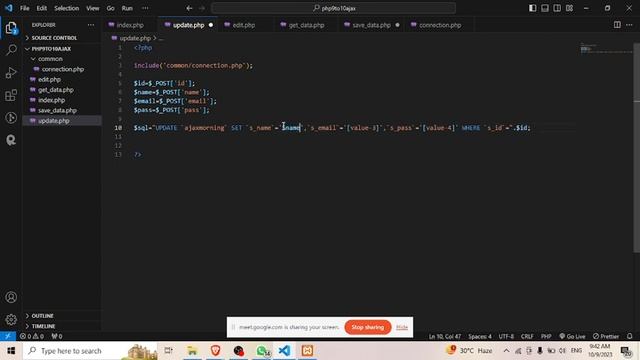Image resolution: width=640 pixels, height=360 pixels.
Task: Start Go Live server
Action: coord(572,336)
